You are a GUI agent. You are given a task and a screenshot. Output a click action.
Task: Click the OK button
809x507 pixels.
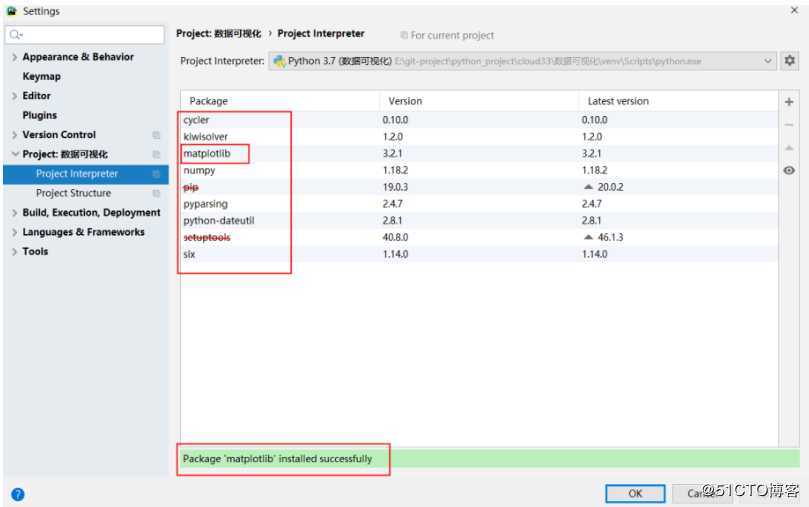click(x=635, y=493)
